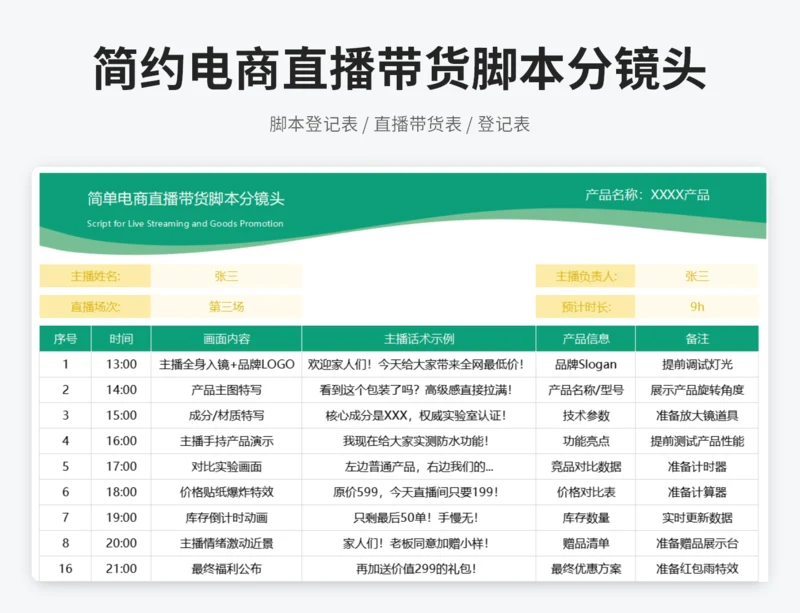The height and width of the screenshot is (613, 800).
Task: Click the script cell 原价599，今天直播间只要199
Action: [x=419, y=492]
